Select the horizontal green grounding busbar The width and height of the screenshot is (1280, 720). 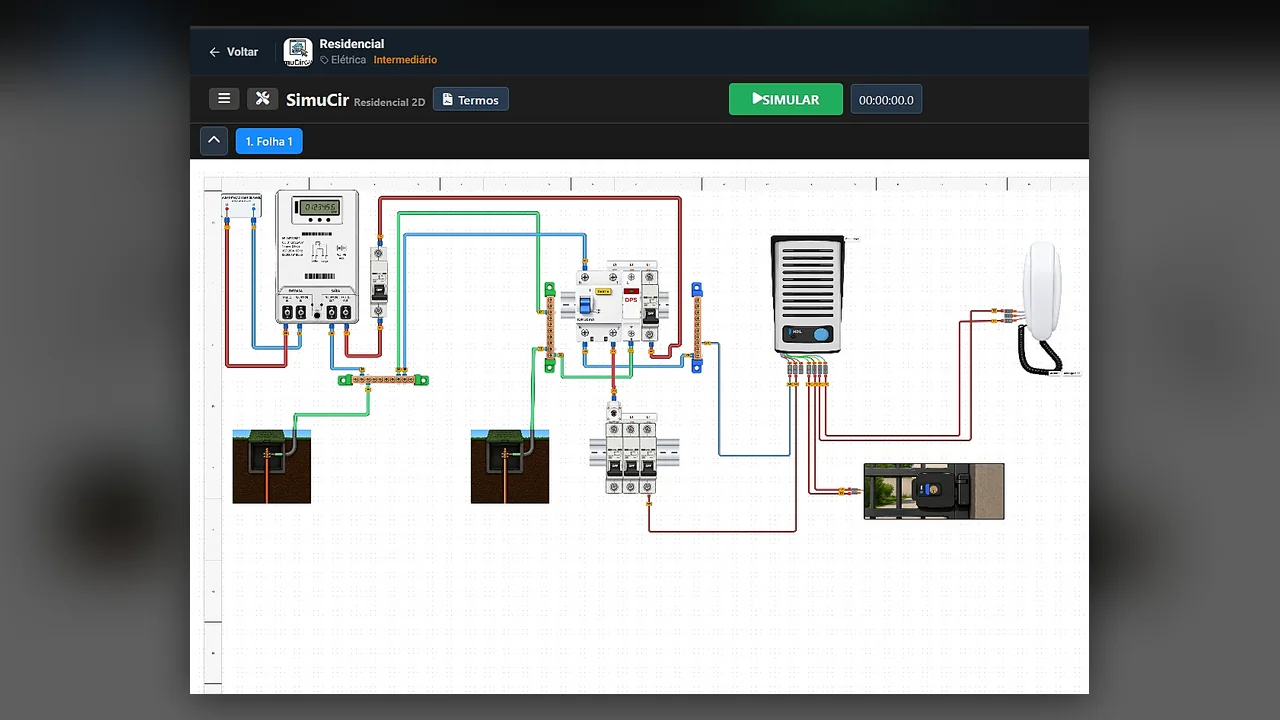click(383, 380)
